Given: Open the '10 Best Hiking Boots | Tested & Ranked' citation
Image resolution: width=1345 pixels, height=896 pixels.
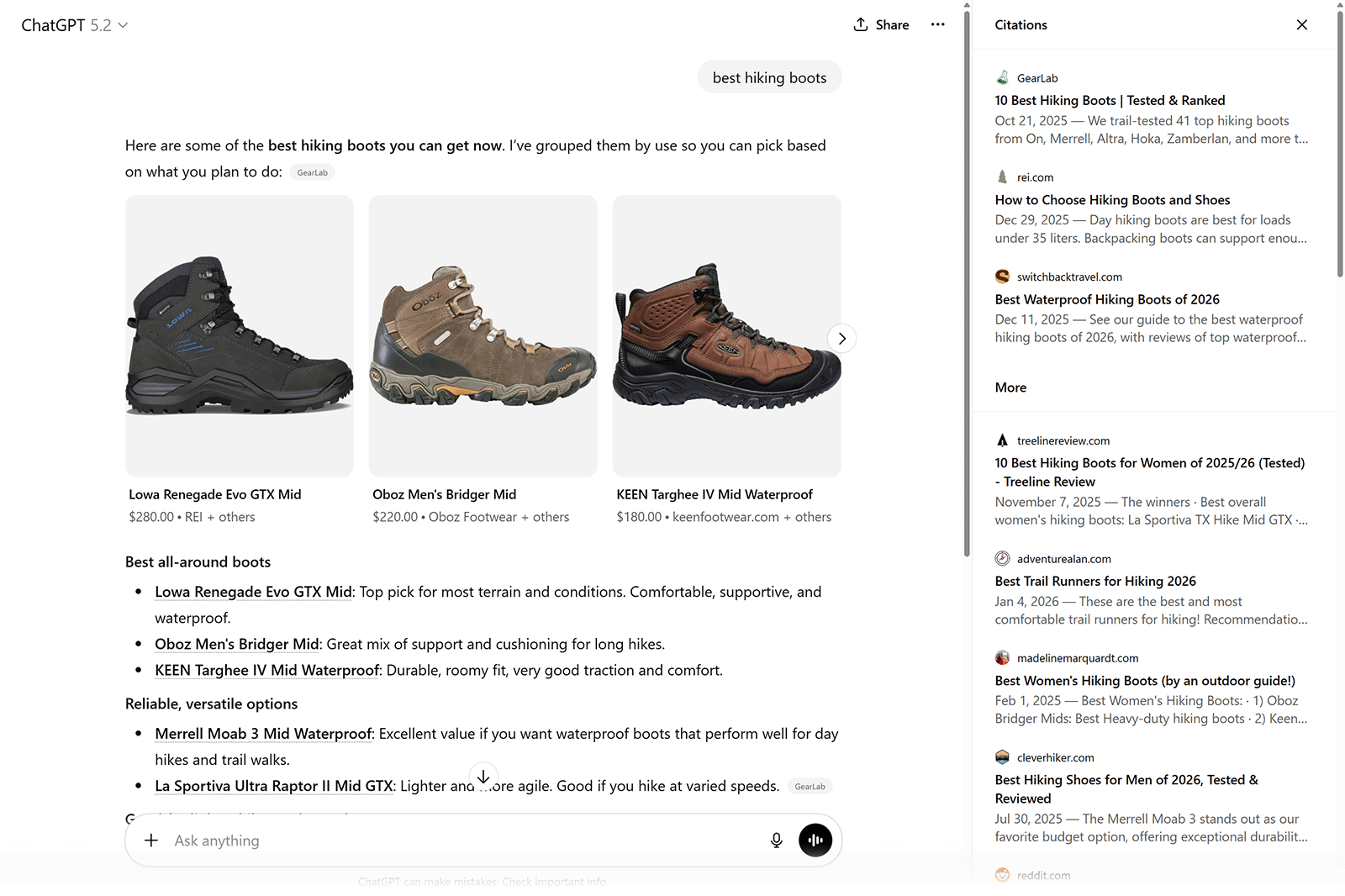Looking at the screenshot, I should pos(1110,100).
